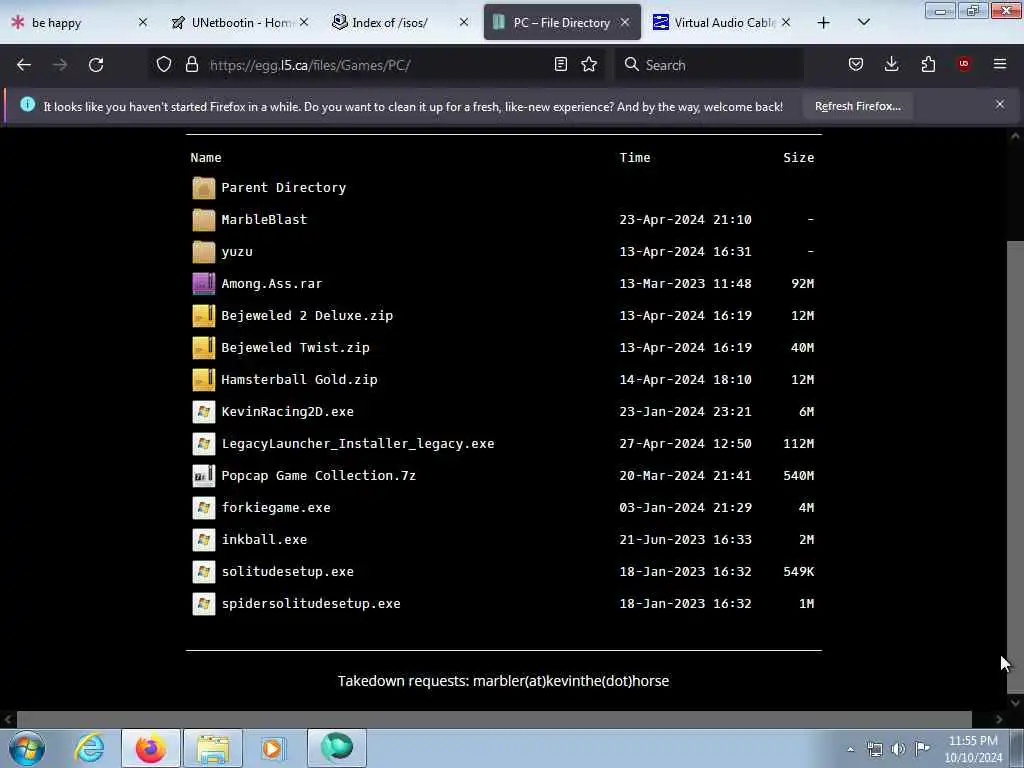Image resolution: width=1024 pixels, height=768 pixels.
Task: Download forkiegame.exe
Action: click(276, 507)
